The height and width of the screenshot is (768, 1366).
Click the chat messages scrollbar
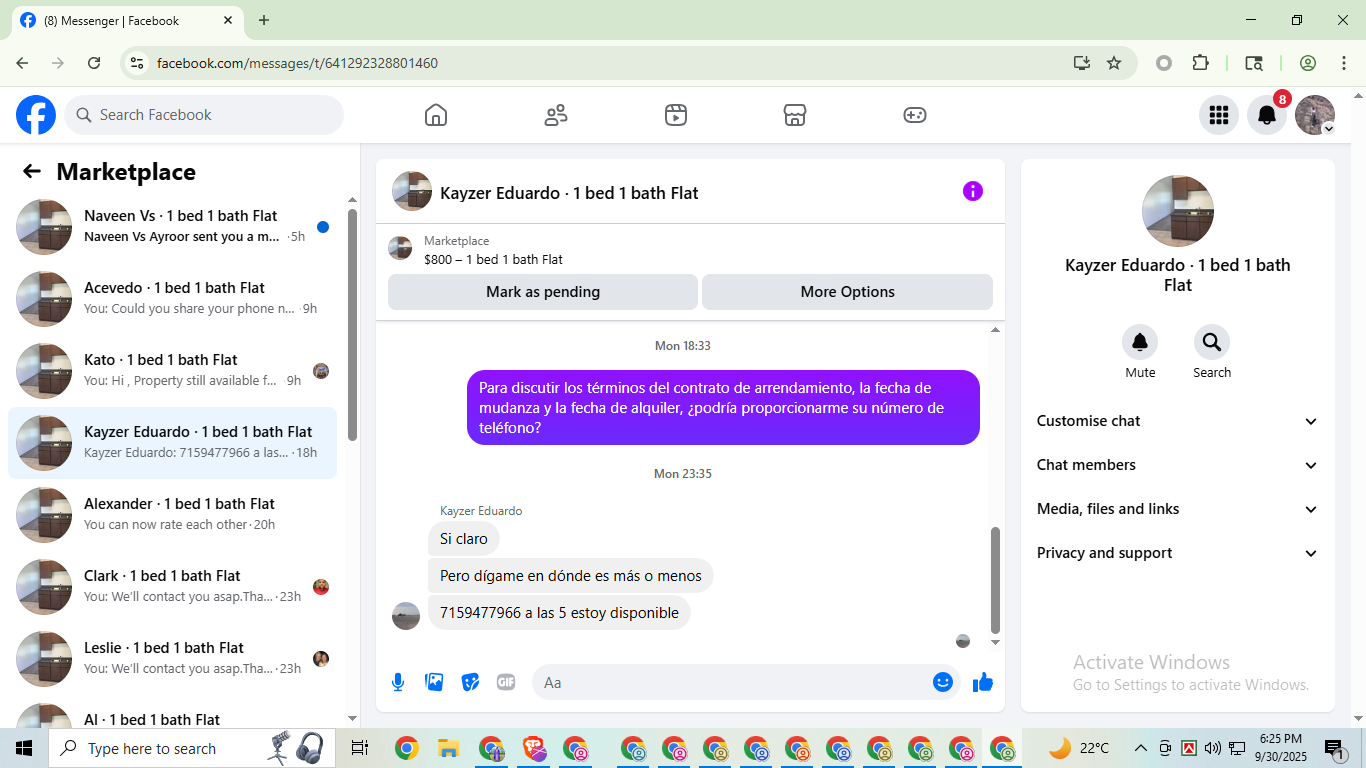tap(995, 580)
